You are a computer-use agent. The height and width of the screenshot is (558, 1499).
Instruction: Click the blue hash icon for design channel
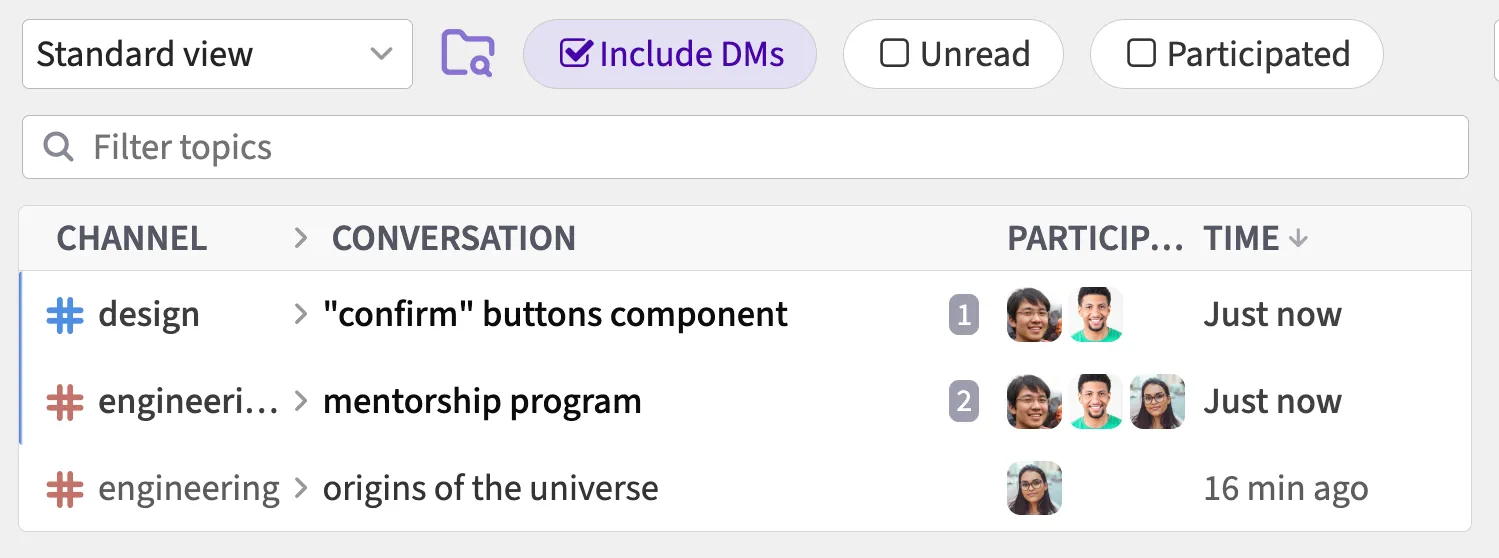coord(65,315)
